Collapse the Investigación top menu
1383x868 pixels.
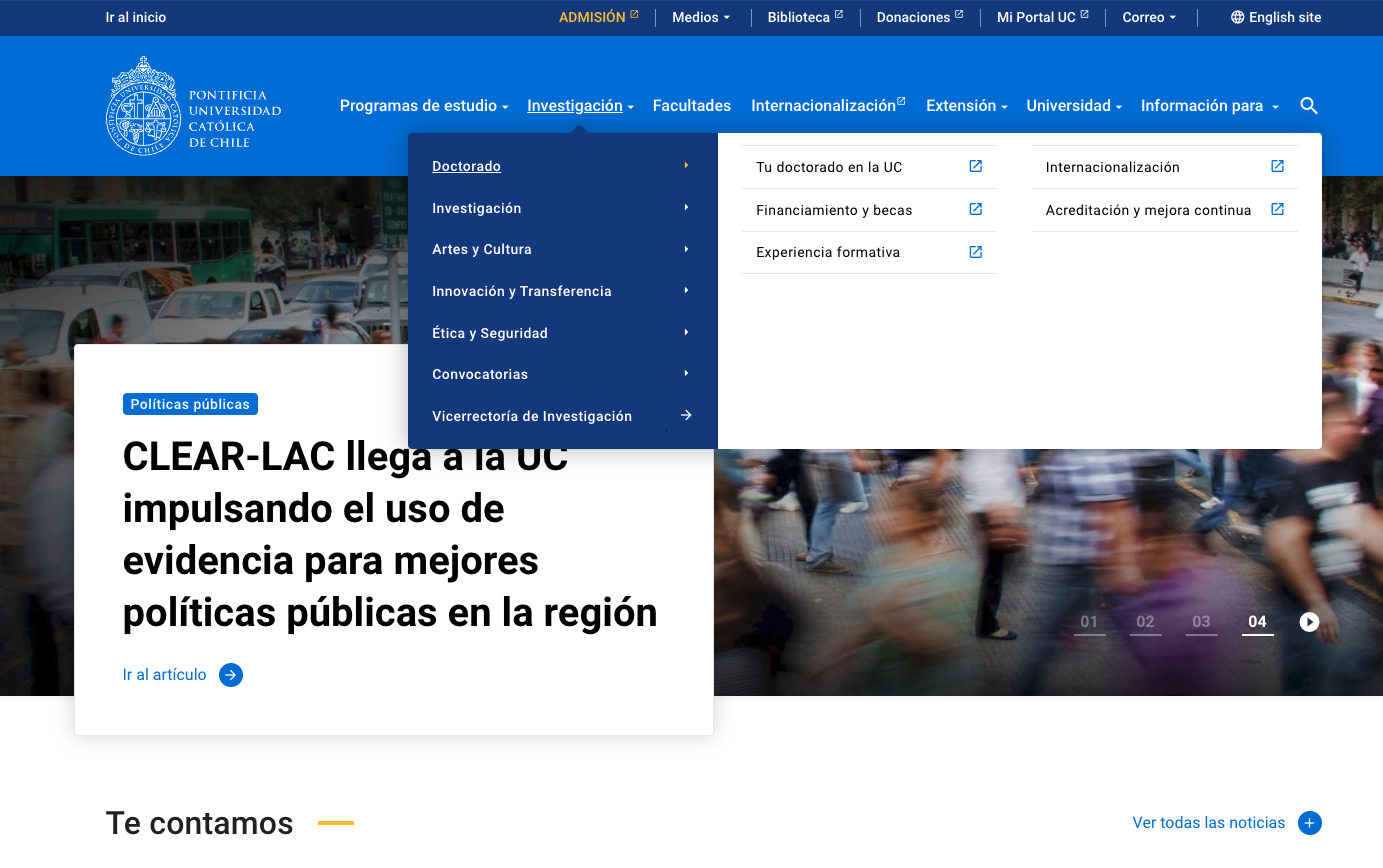tap(580, 106)
